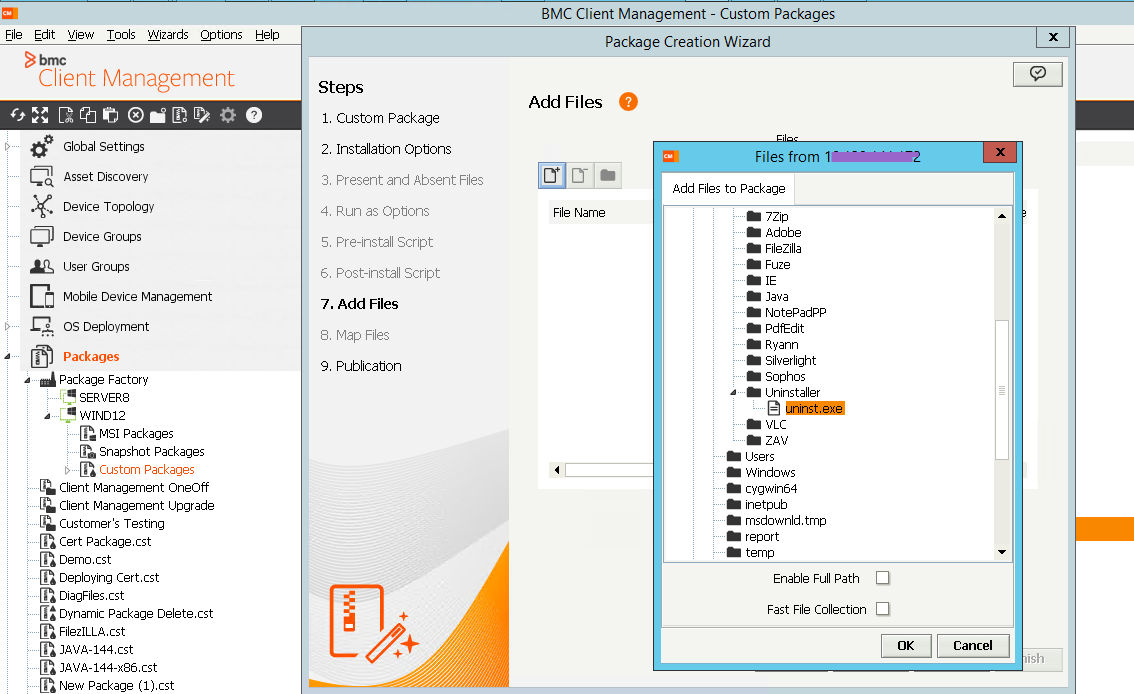Collapse the Packages node
The width and height of the screenshot is (1134, 694).
(8, 356)
